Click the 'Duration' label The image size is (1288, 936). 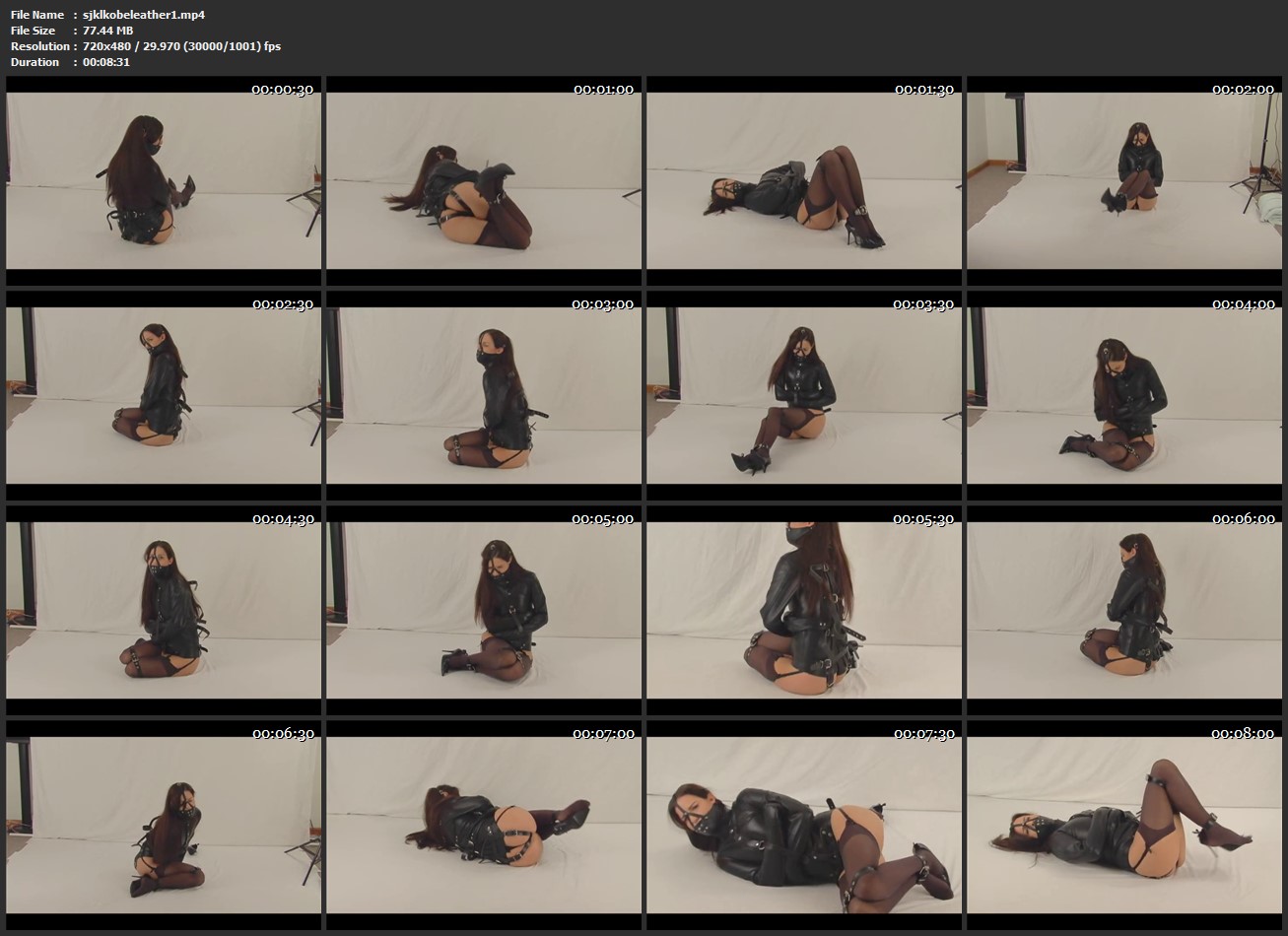coord(35,62)
